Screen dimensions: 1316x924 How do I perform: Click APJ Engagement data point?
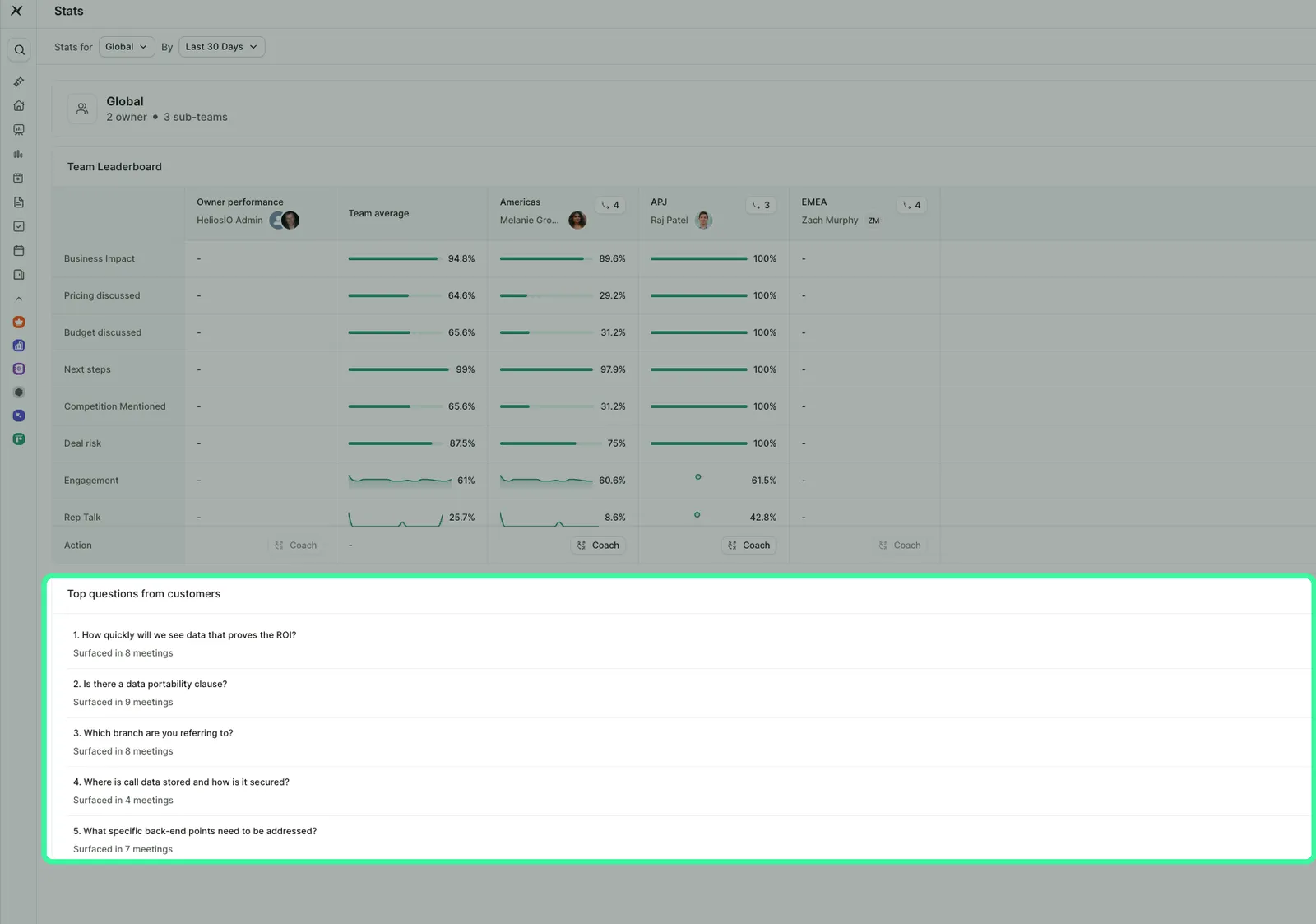[698, 477]
